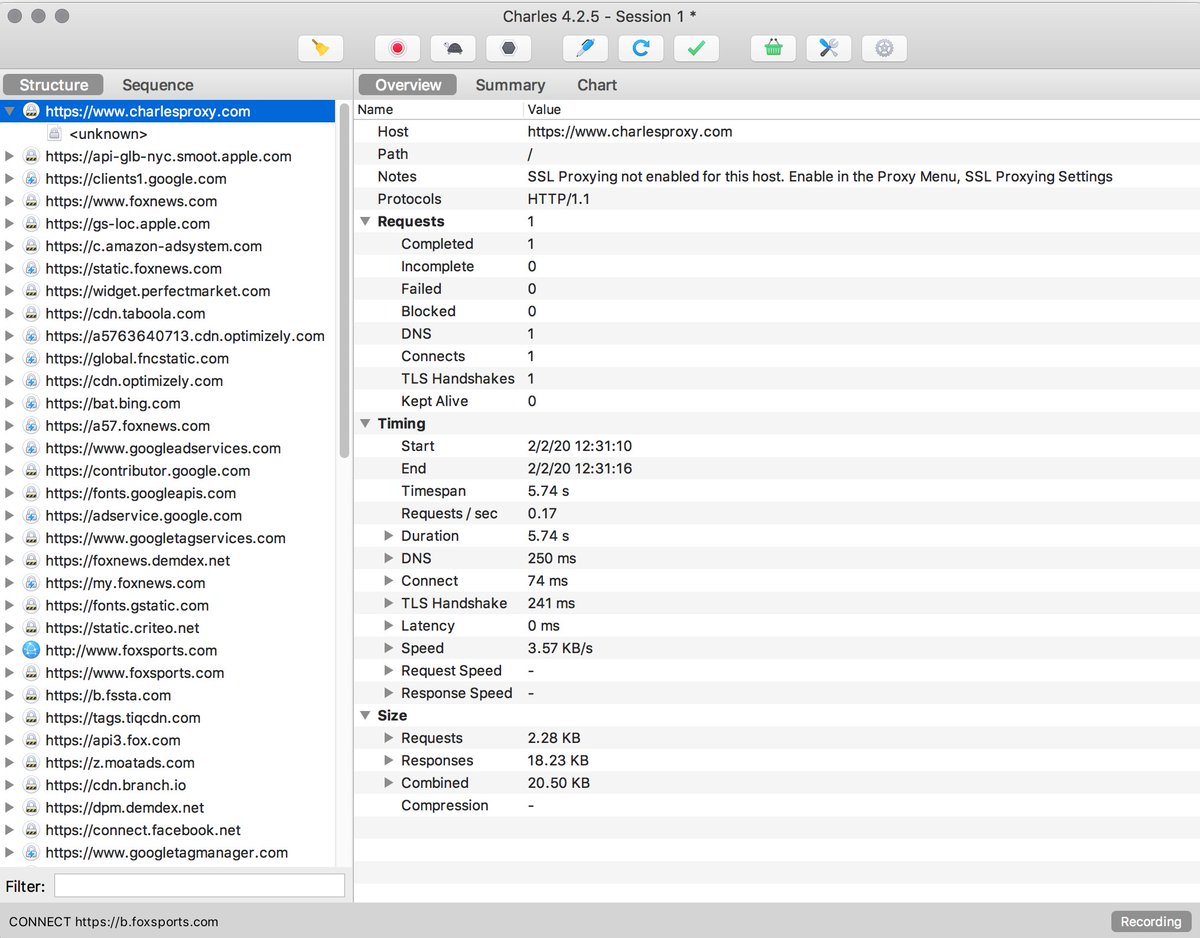Click the host icon beside cdn.branch.io
The height and width of the screenshot is (938, 1200).
(31, 785)
